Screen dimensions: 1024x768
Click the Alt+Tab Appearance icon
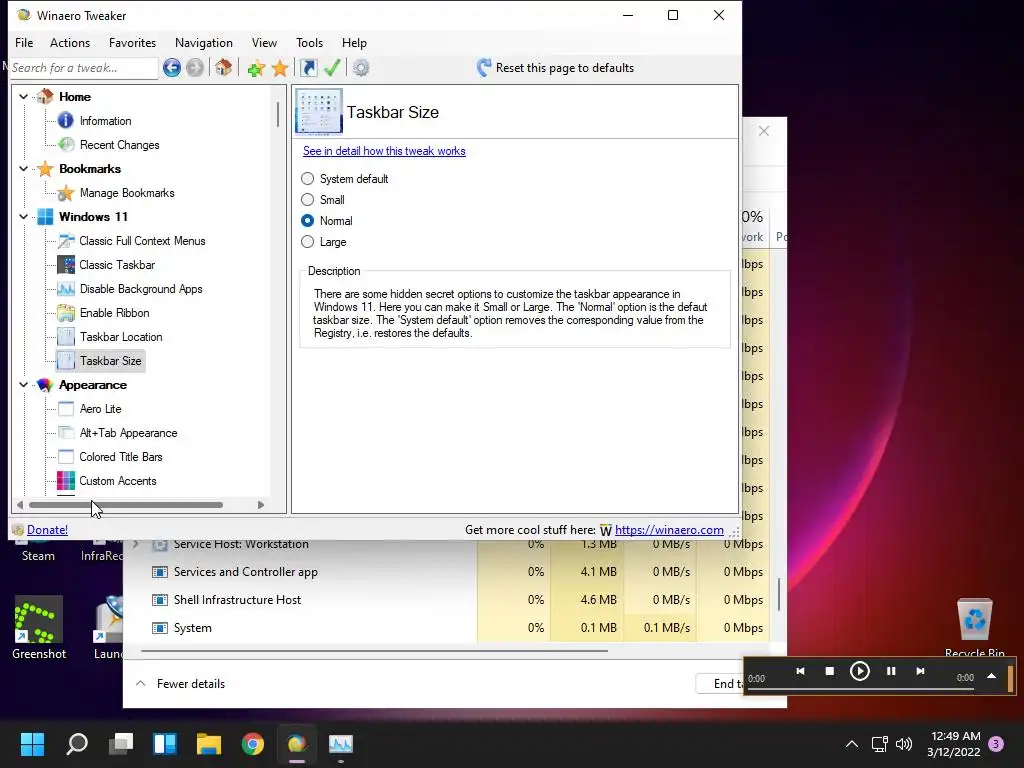pos(66,432)
